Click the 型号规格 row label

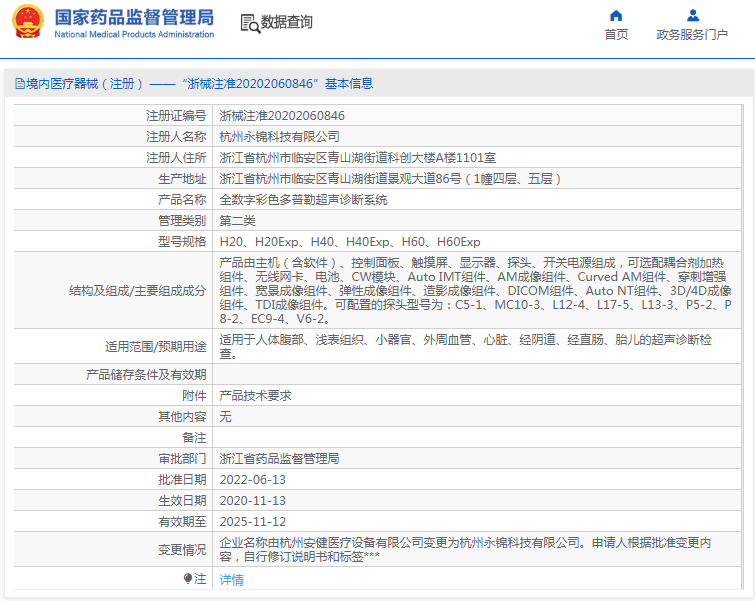coord(182,241)
